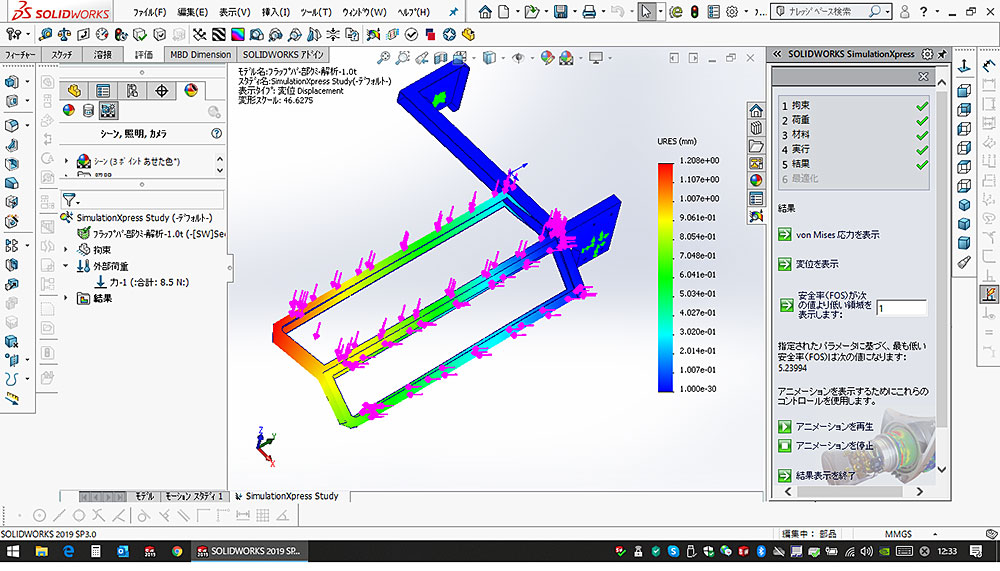The height and width of the screenshot is (571, 1000).
Task: Print with the printer icon
Action: pos(589,11)
